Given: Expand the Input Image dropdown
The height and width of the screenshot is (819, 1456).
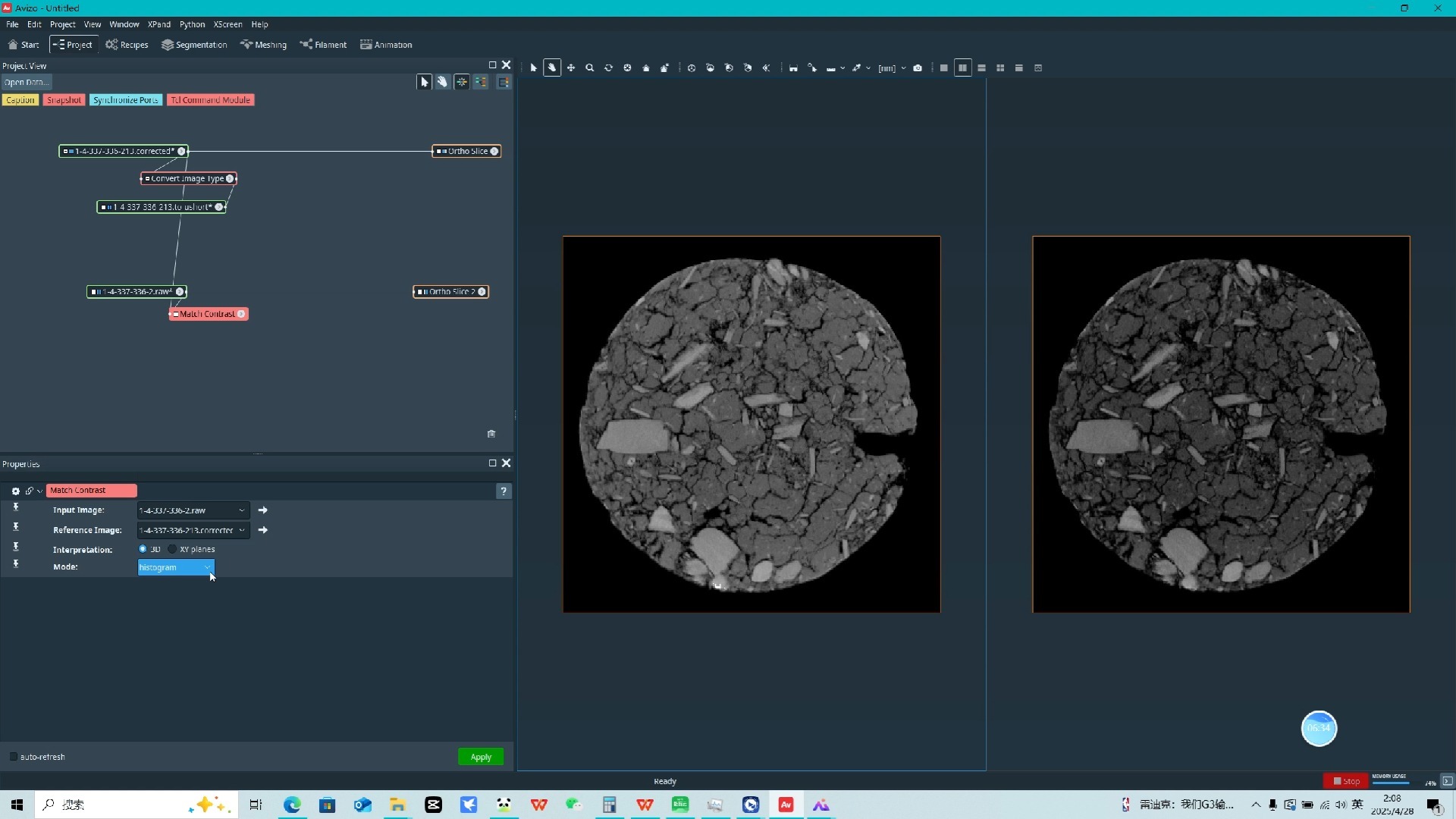Looking at the screenshot, I should pos(193,510).
